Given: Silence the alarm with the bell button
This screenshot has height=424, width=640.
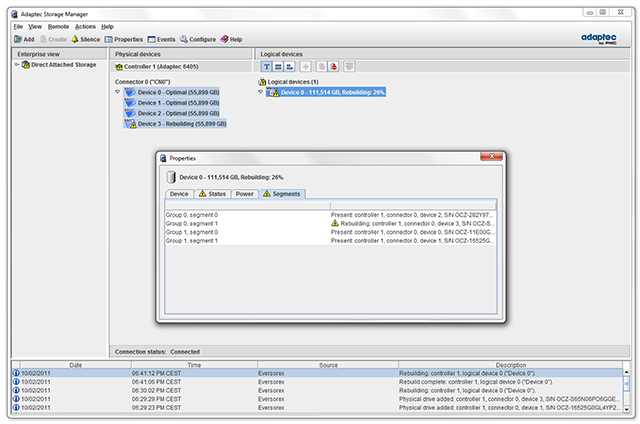Looking at the screenshot, I should click(86, 39).
